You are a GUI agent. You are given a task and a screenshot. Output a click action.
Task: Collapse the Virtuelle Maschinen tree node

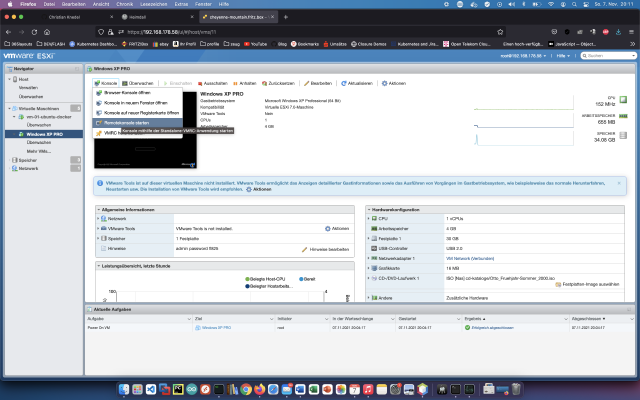(x=9, y=109)
